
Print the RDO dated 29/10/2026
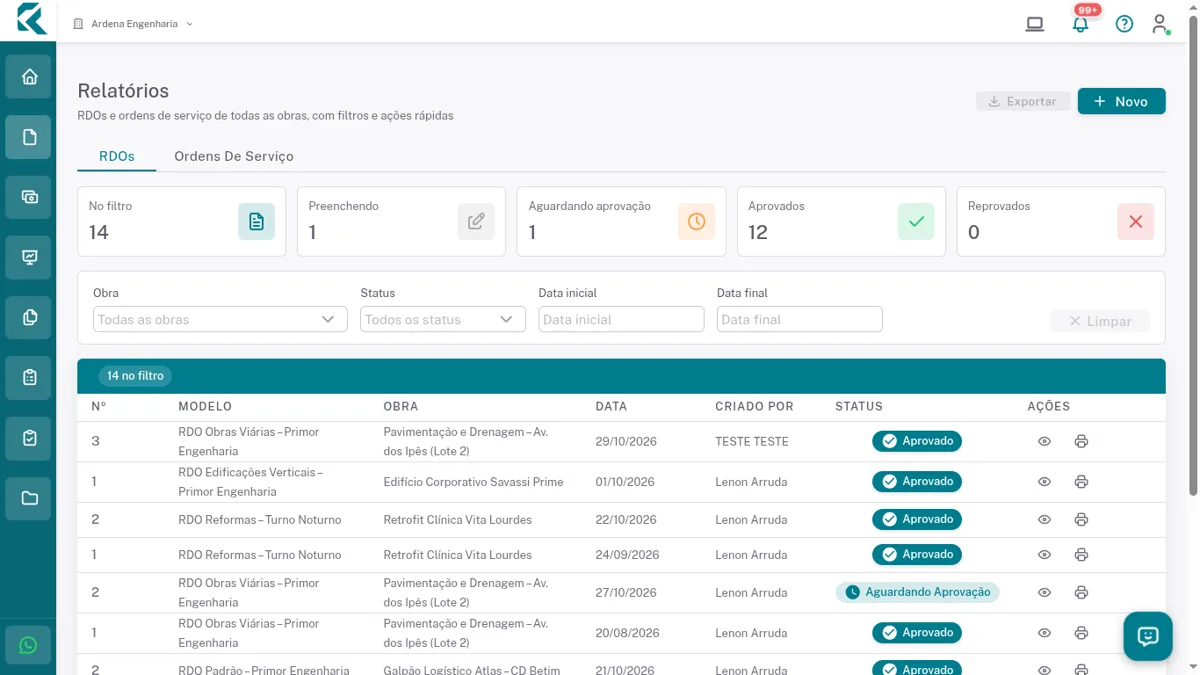[x=1081, y=441]
